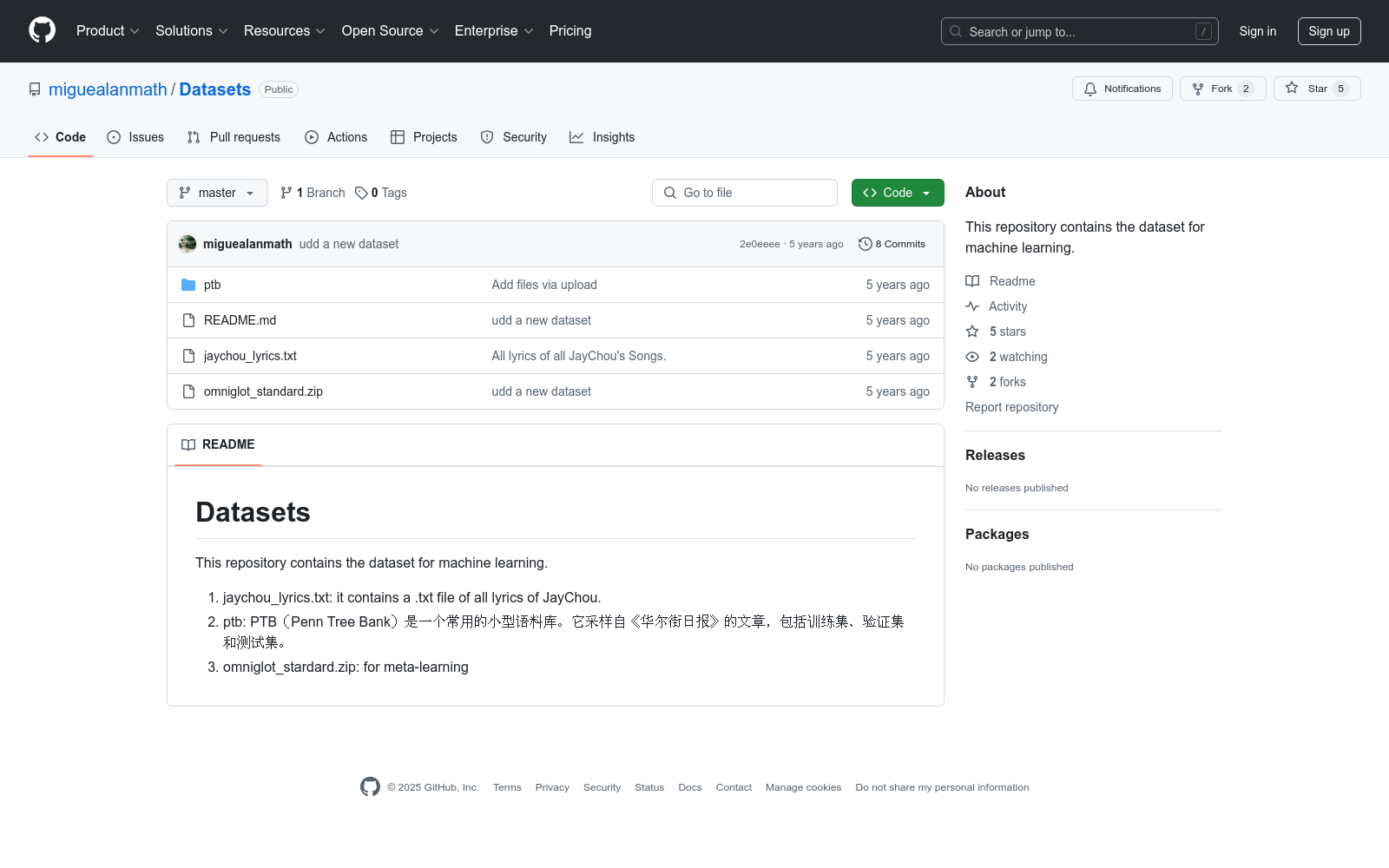Image resolution: width=1389 pixels, height=868 pixels.
Task: Star the Datasets repository
Action: pos(1317,89)
